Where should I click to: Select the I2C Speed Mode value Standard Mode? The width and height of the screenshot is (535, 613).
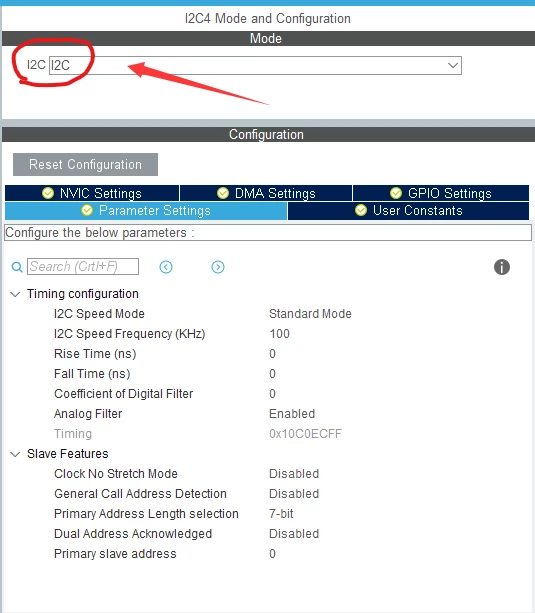[x=310, y=314]
